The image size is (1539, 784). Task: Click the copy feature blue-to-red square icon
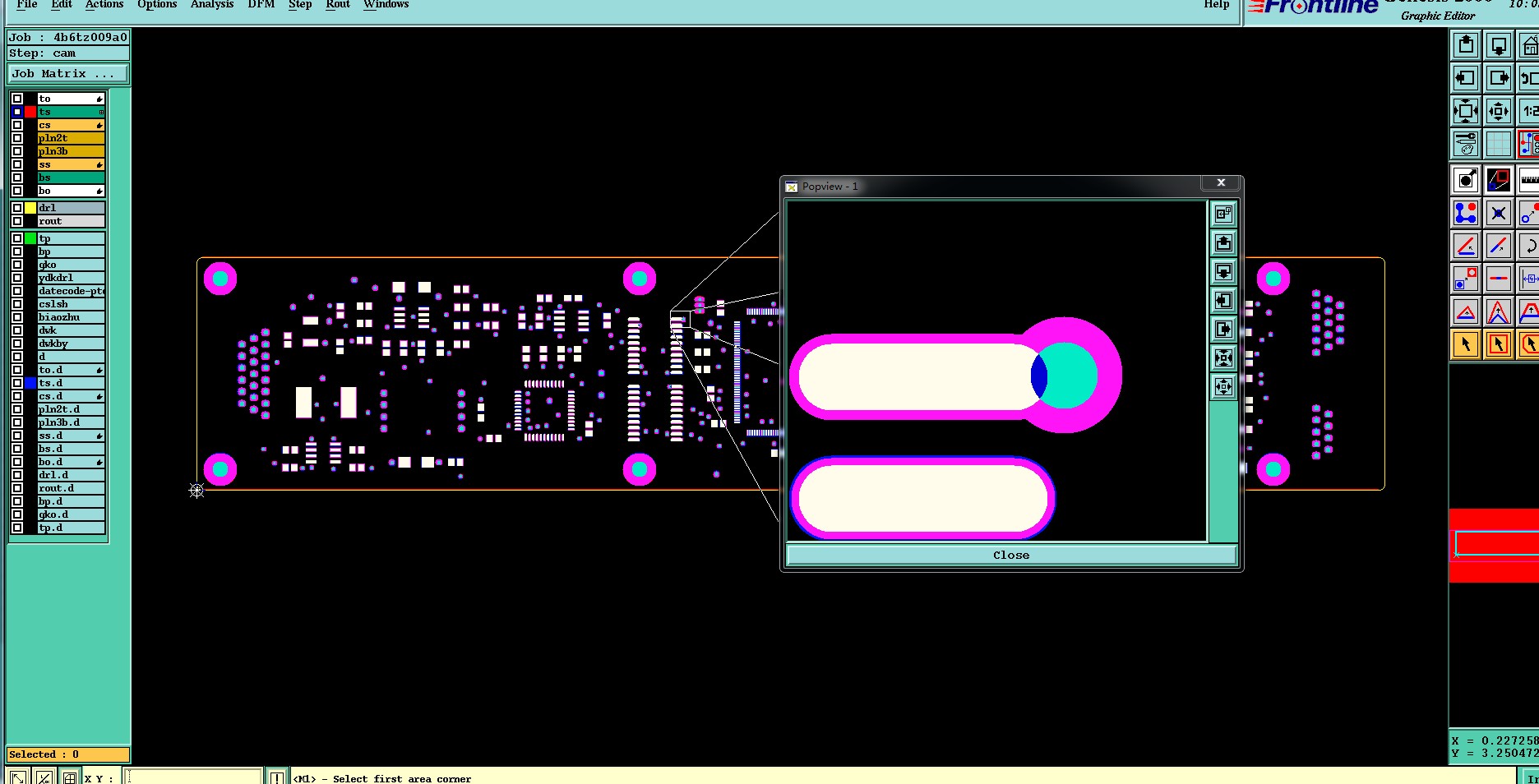click(x=1466, y=279)
